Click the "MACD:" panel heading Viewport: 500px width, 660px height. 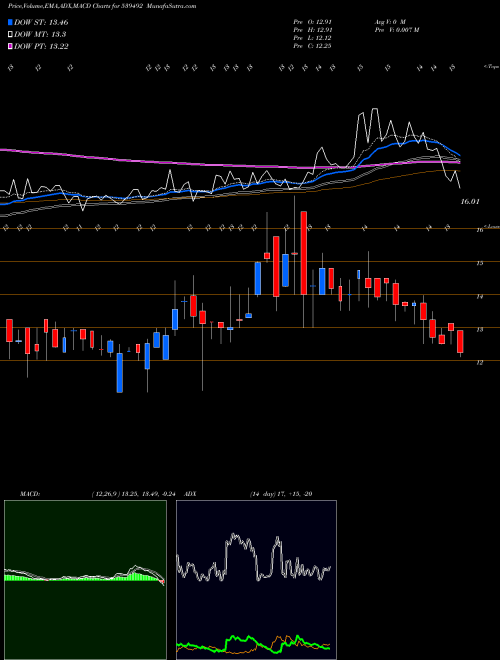(x=30, y=494)
